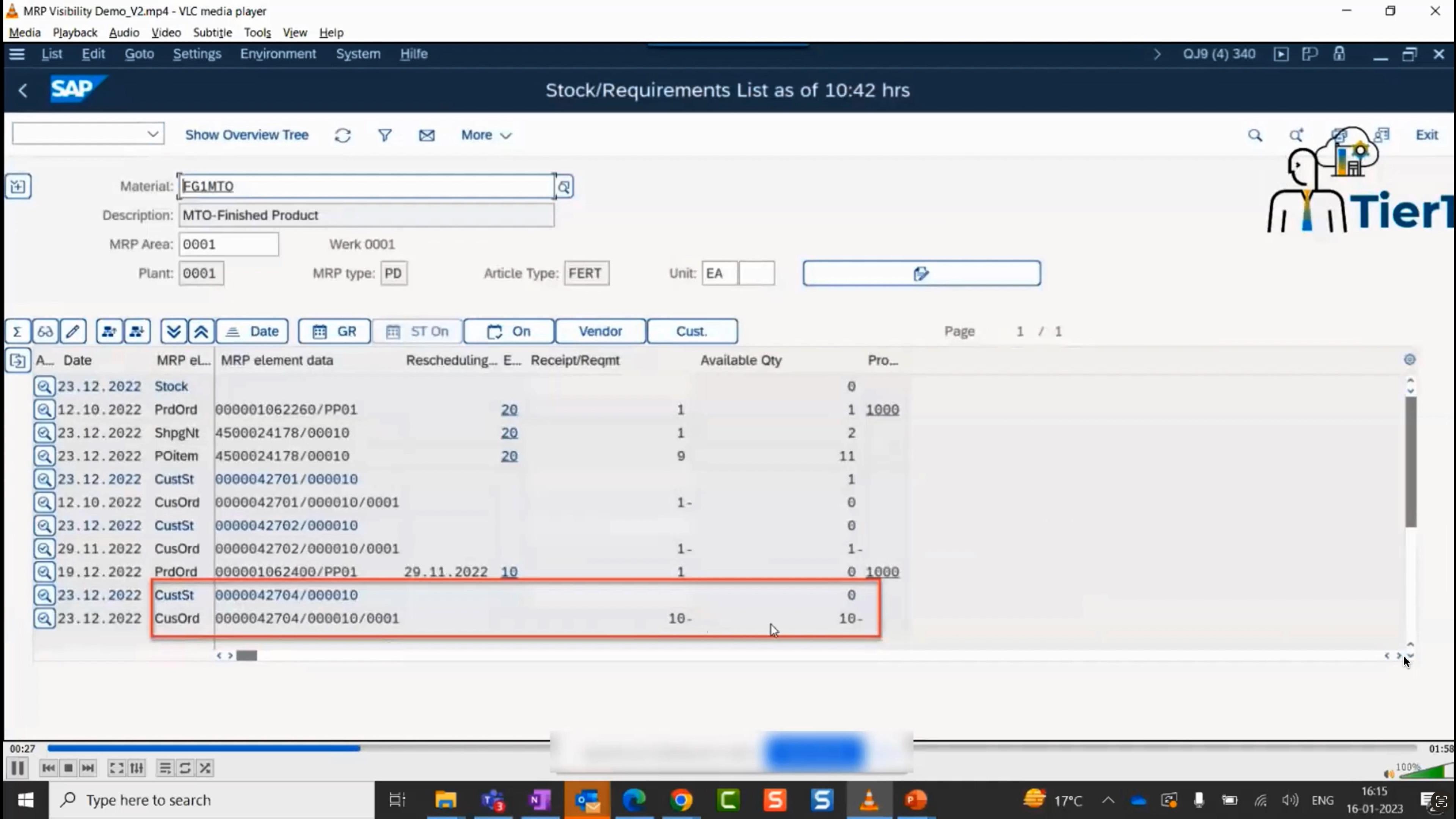Open the VLC Playback menu
The image size is (1456, 819).
tap(75, 32)
